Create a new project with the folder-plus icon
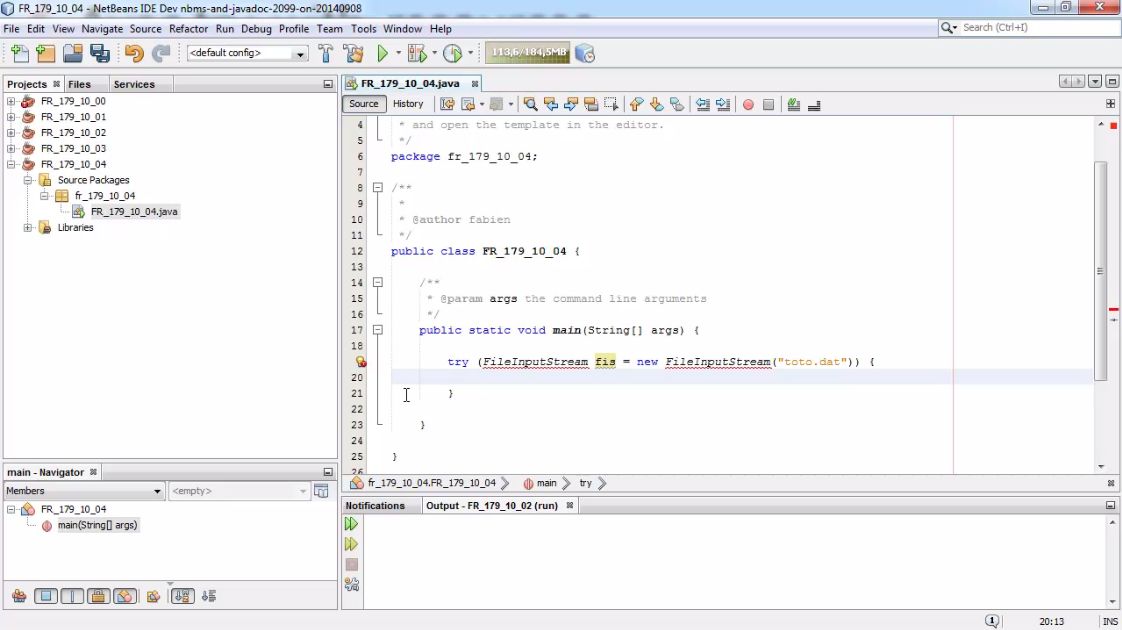1122x630 pixels. (x=45, y=52)
